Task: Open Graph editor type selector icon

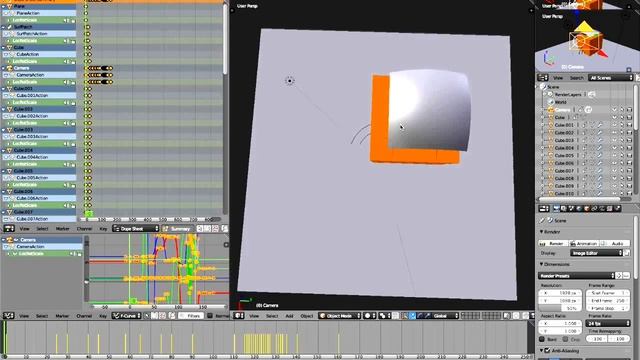Action: (9, 316)
